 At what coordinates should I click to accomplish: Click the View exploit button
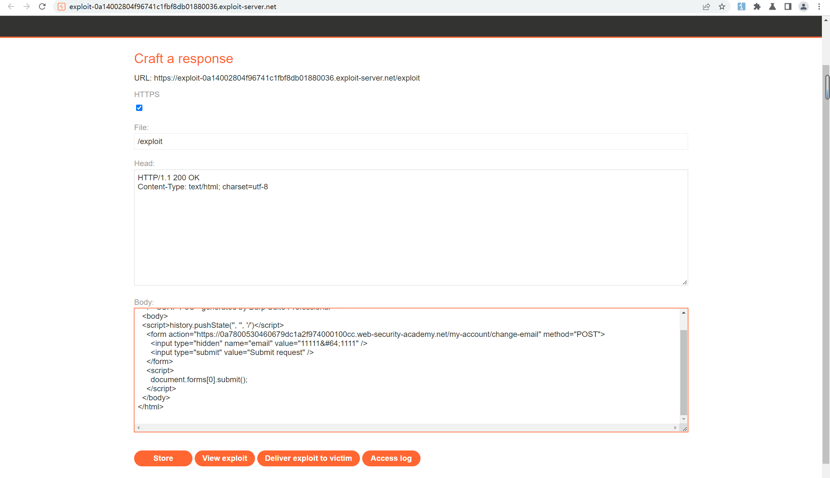(224, 458)
